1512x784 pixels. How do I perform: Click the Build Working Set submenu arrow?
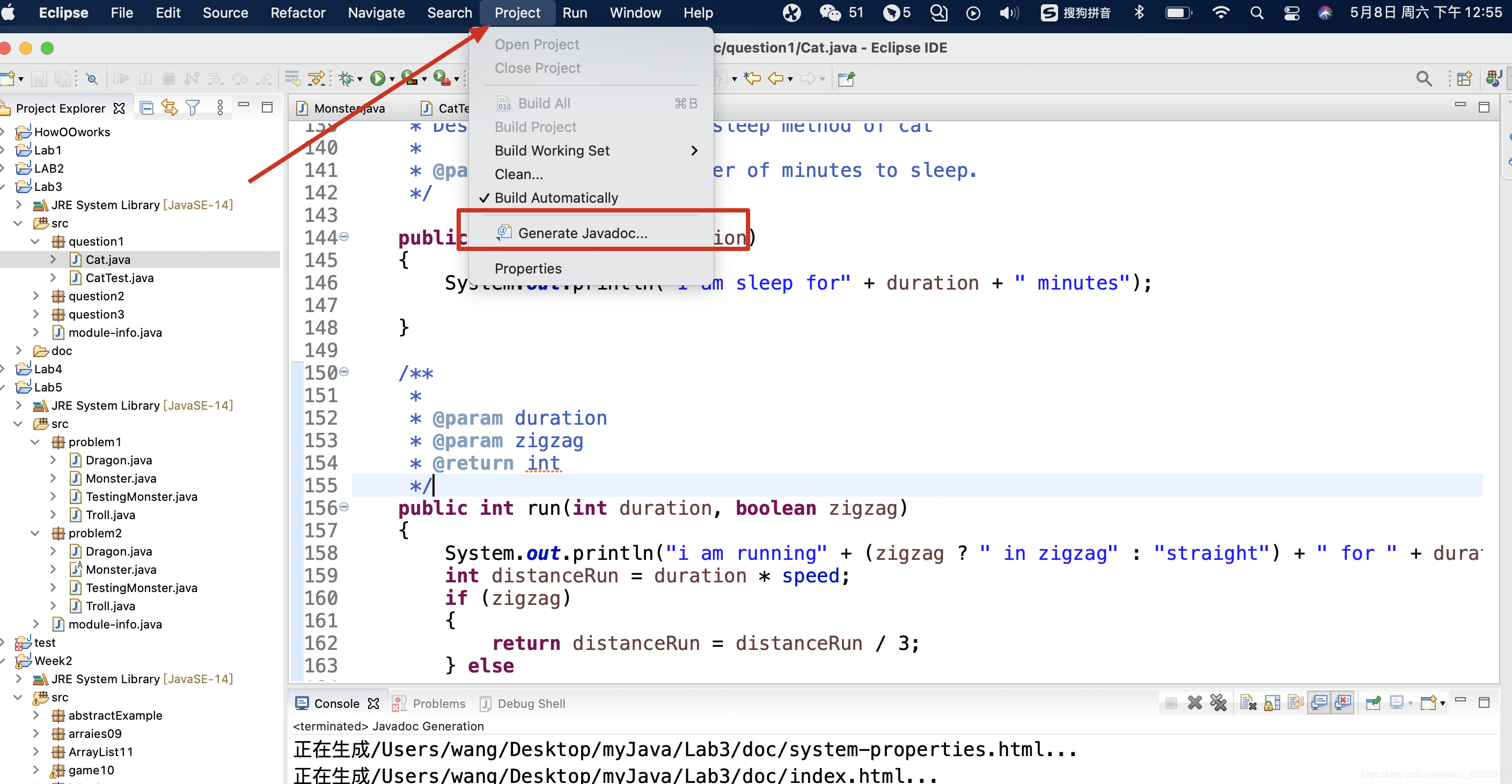click(x=697, y=150)
